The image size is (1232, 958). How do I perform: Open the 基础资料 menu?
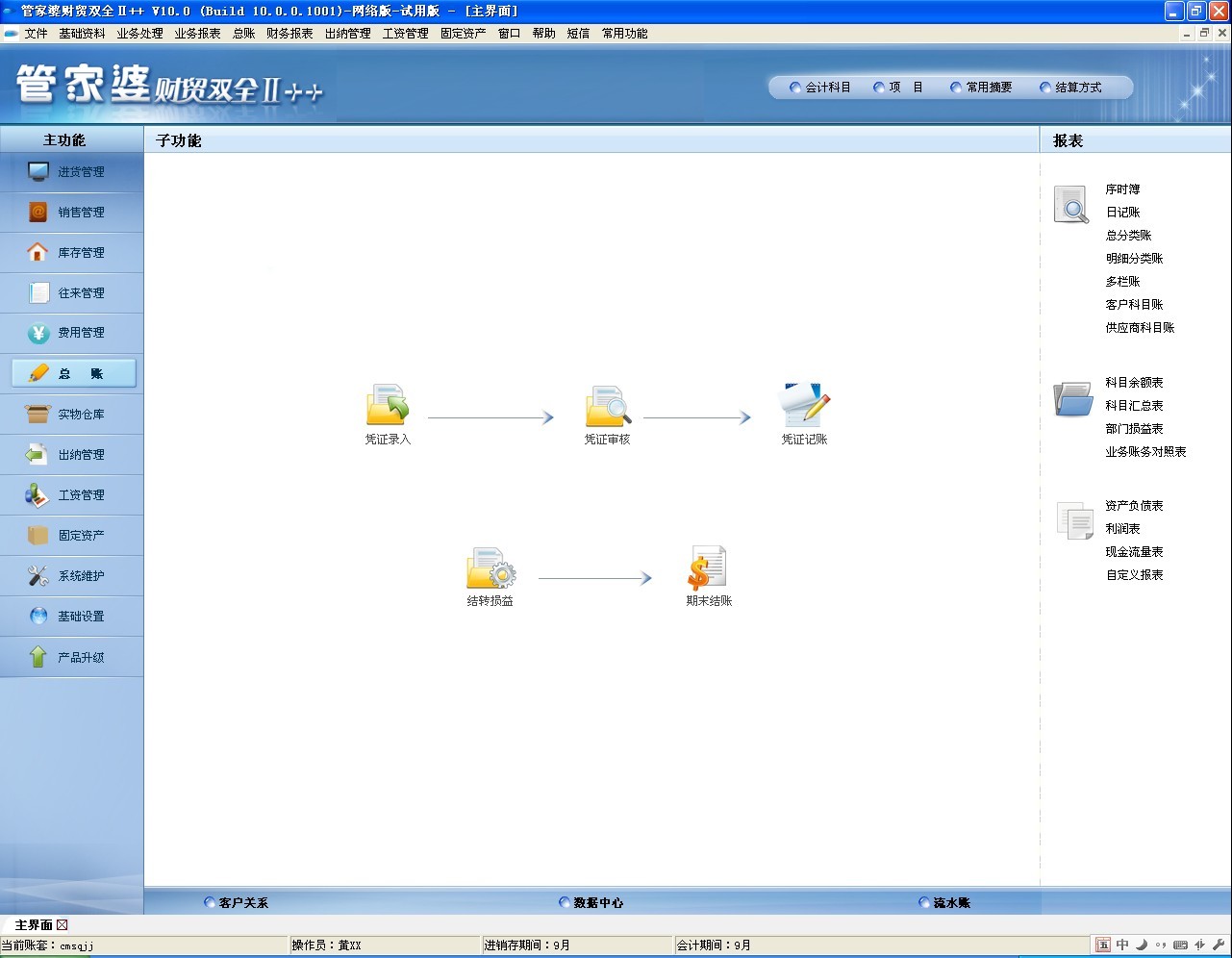82,34
